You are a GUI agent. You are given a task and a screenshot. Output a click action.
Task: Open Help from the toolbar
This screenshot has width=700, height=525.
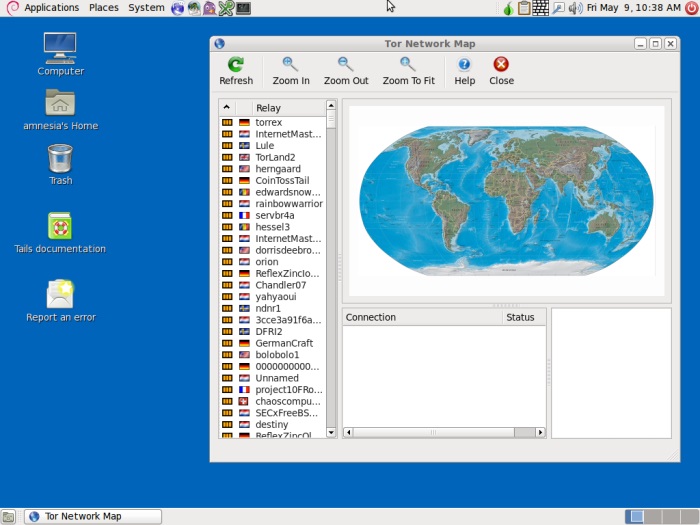(464, 70)
